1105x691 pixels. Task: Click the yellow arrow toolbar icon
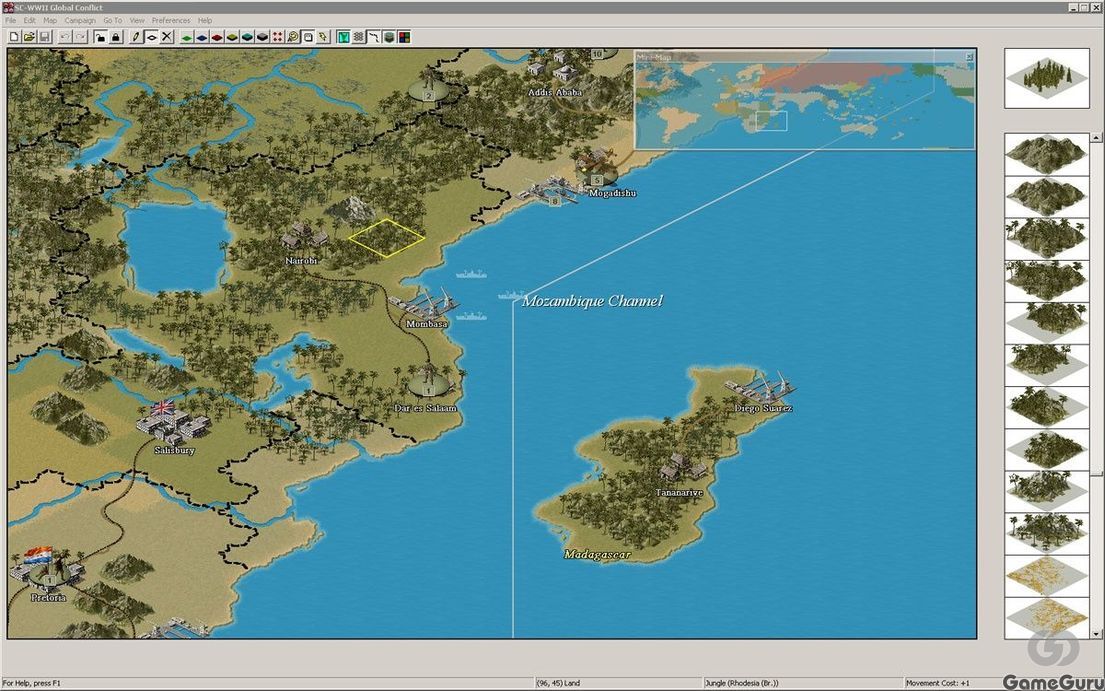coord(323,37)
